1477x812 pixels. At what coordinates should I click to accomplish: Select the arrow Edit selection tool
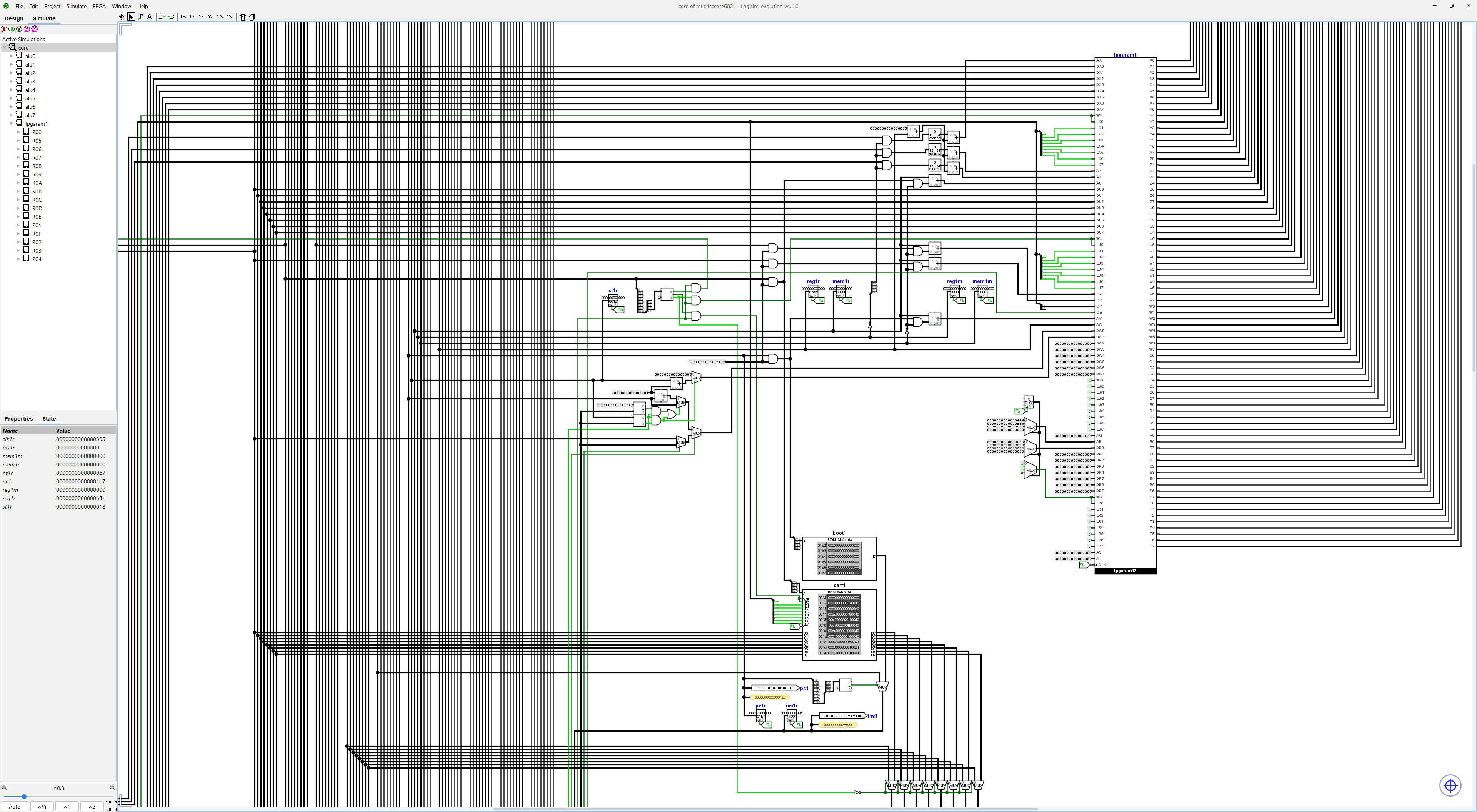(131, 17)
